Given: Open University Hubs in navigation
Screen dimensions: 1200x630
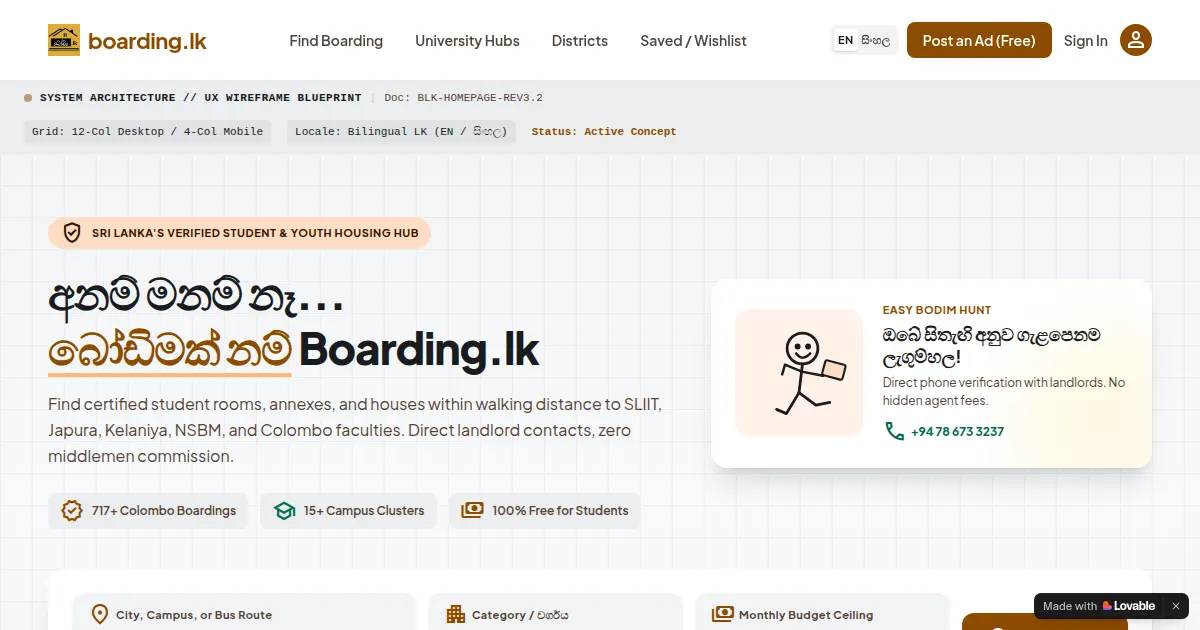Looking at the screenshot, I should (x=467, y=41).
